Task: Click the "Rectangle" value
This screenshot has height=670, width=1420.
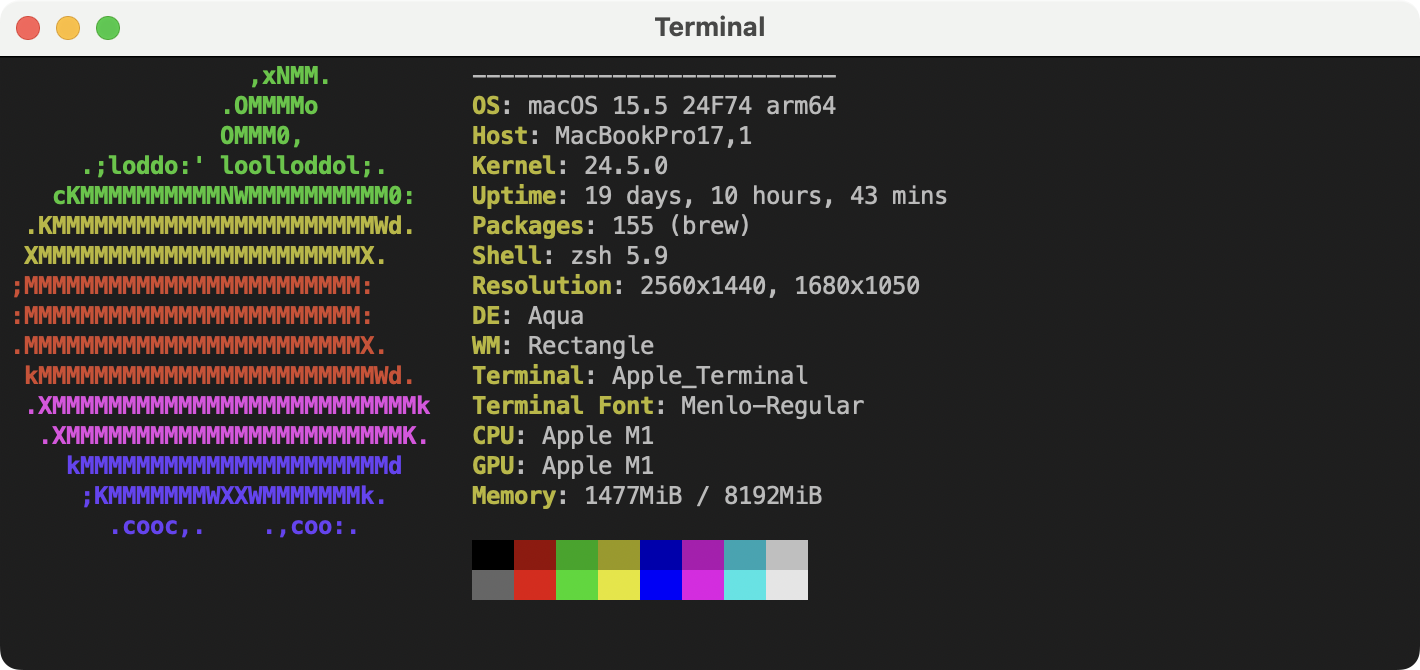Action: pos(591,346)
